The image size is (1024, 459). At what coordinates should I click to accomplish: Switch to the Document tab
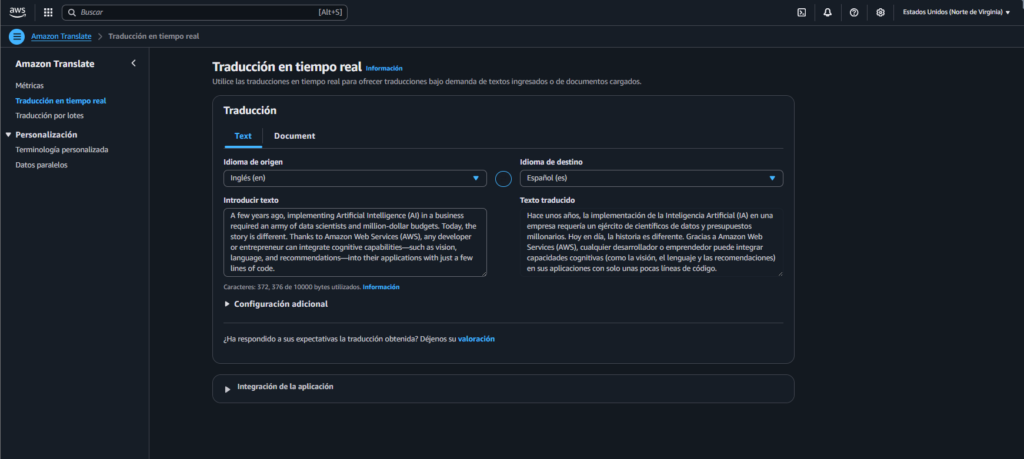[294, 136]
